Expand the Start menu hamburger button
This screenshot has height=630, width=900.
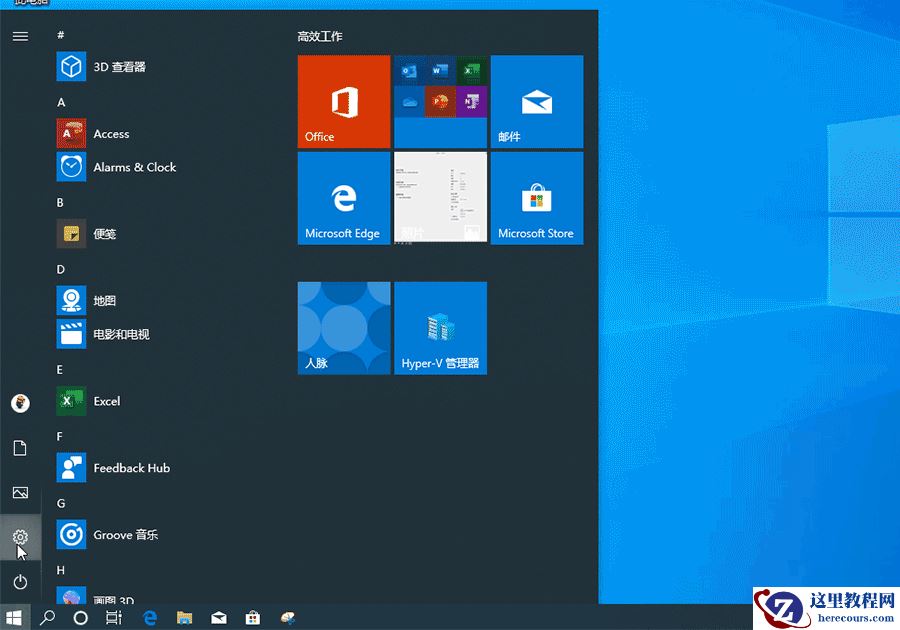[x=20, y=36]
